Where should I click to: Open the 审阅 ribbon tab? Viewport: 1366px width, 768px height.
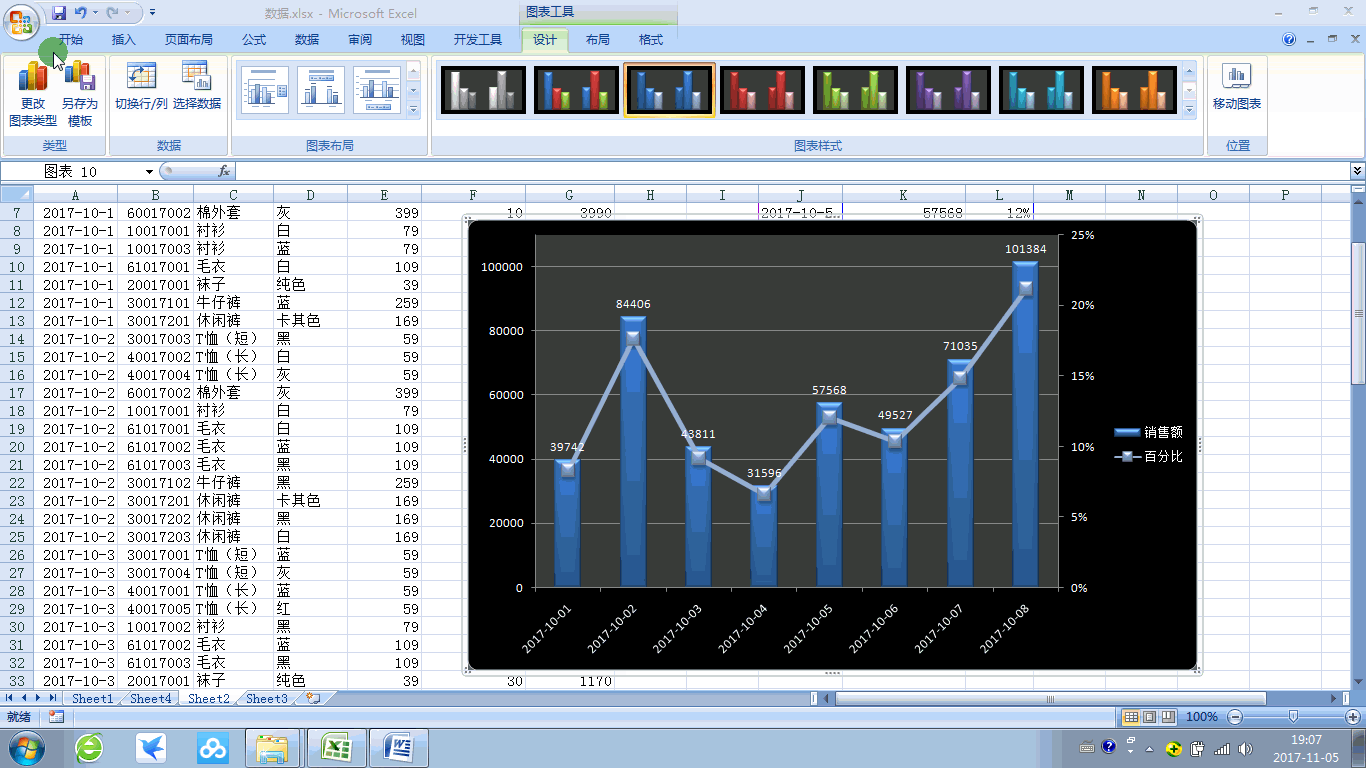coord(360,40)
